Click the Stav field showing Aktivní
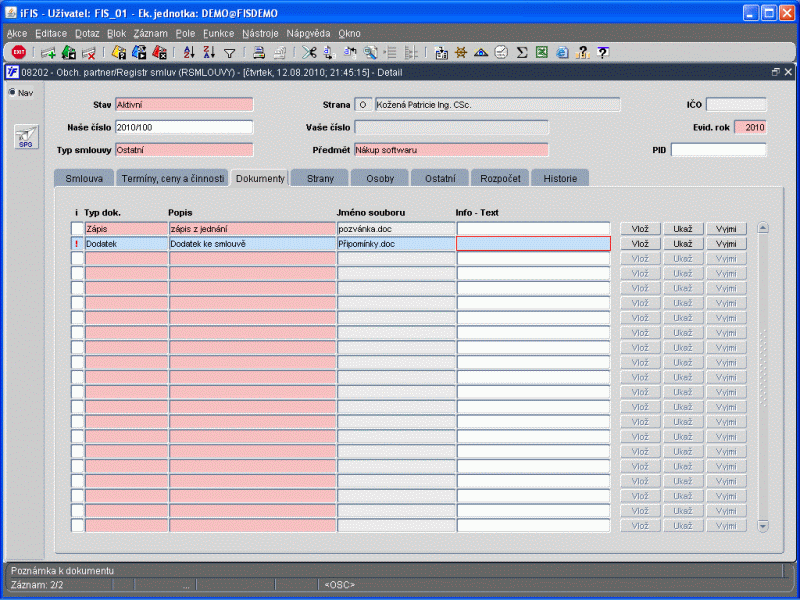The height and width of the screenshot is (600, 800). click(x=184, y=105)
